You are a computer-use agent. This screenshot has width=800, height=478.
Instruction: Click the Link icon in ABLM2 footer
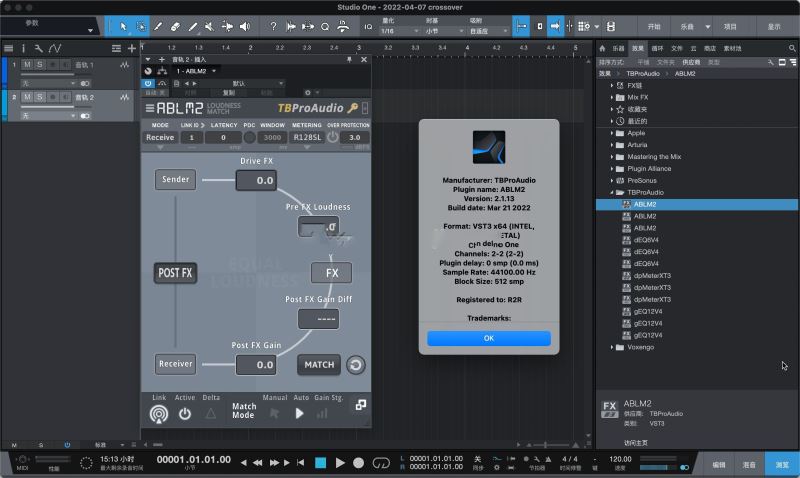click(158, 413)
